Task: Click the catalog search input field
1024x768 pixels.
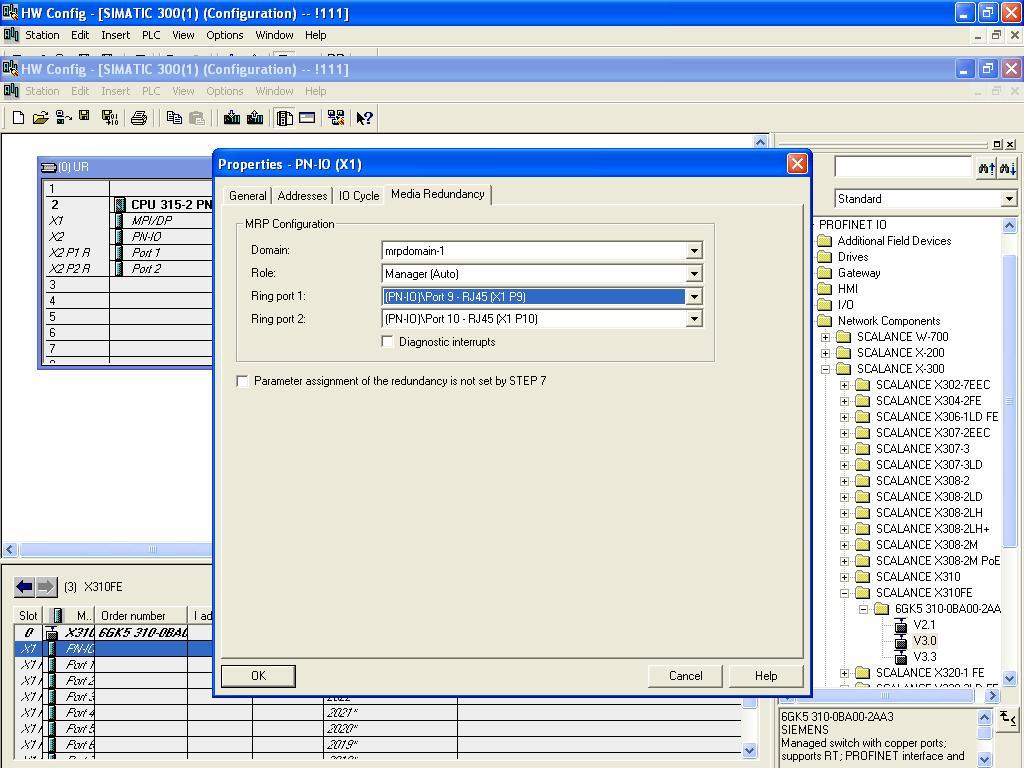Action: coord(903,168)
